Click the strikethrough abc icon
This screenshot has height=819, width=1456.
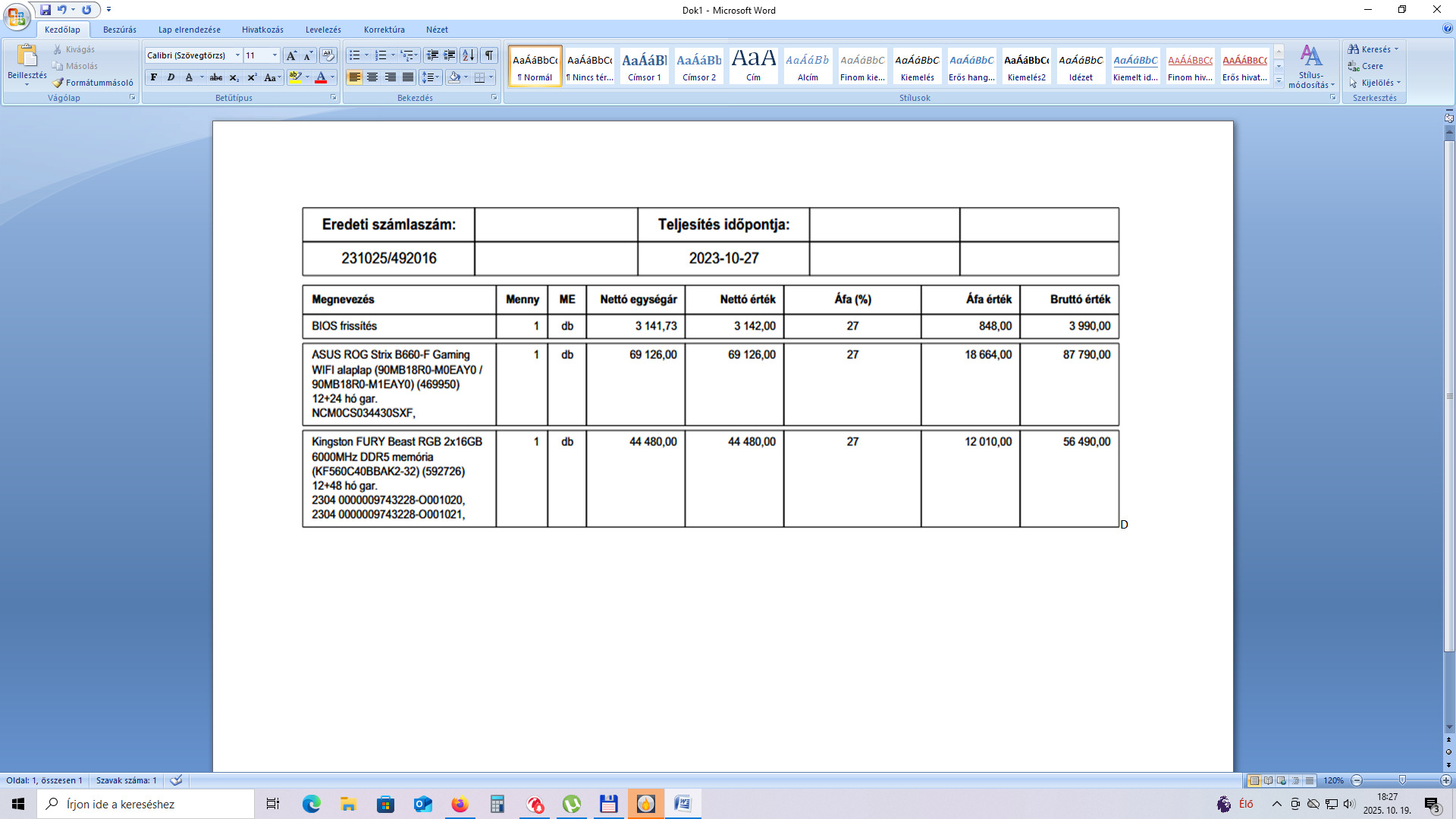216,77
